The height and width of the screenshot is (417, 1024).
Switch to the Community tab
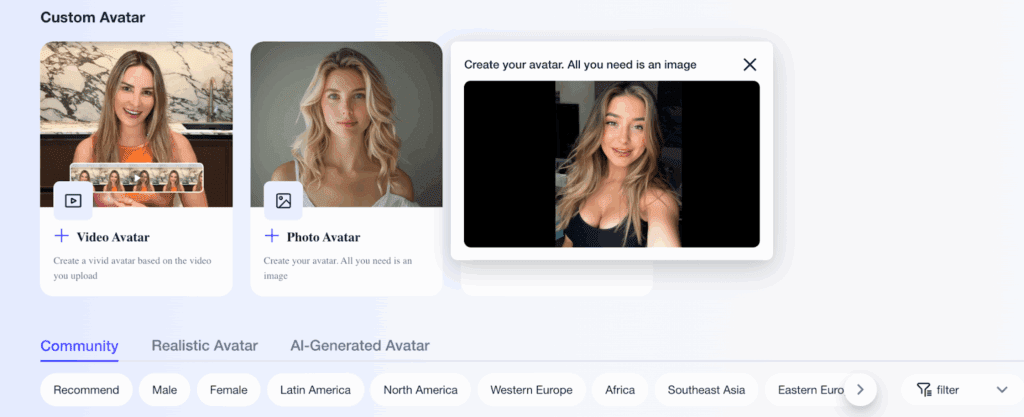(79, 346)
